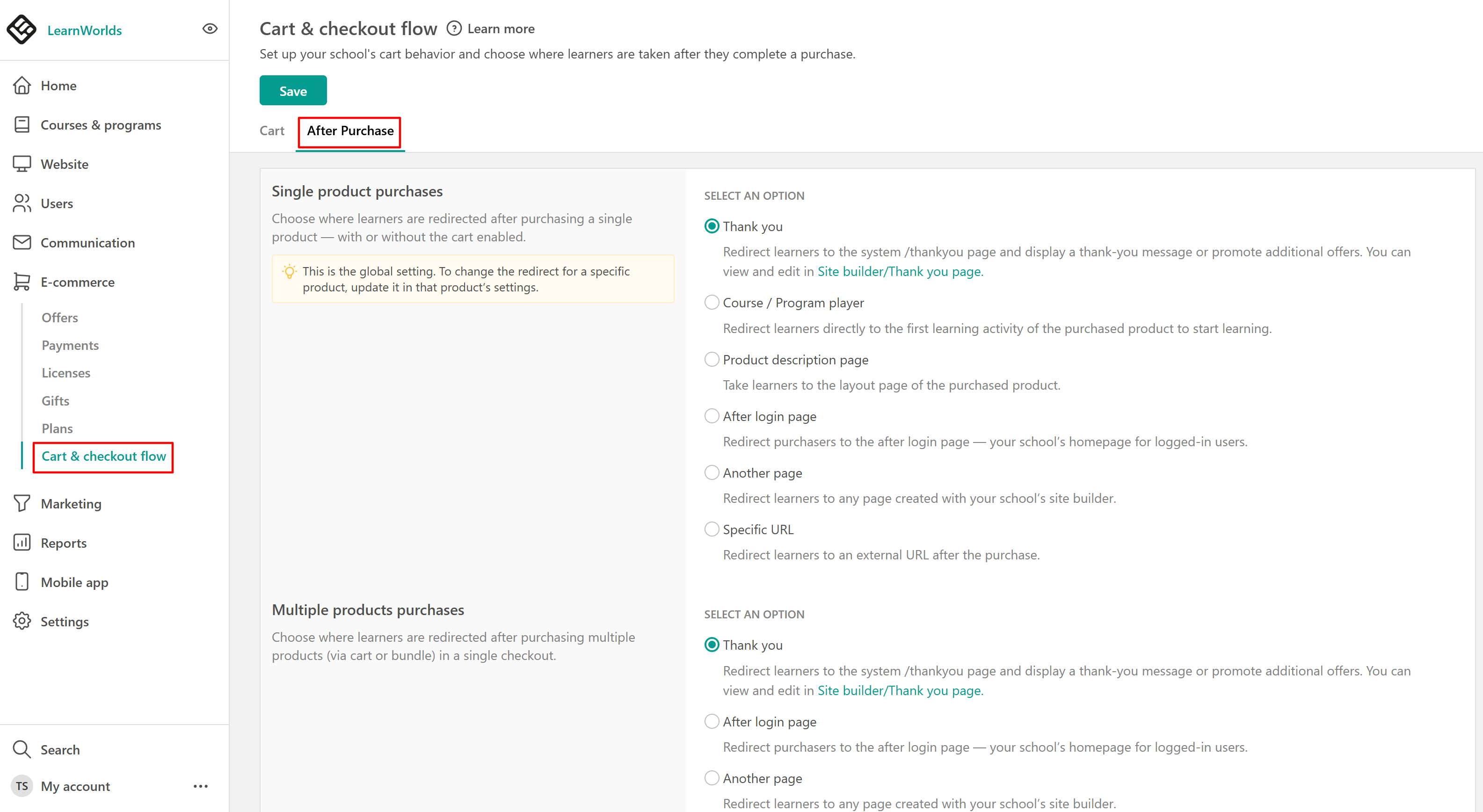Open the Mobile app icon
Screen dimensions: 1483x812
[22, 582]
